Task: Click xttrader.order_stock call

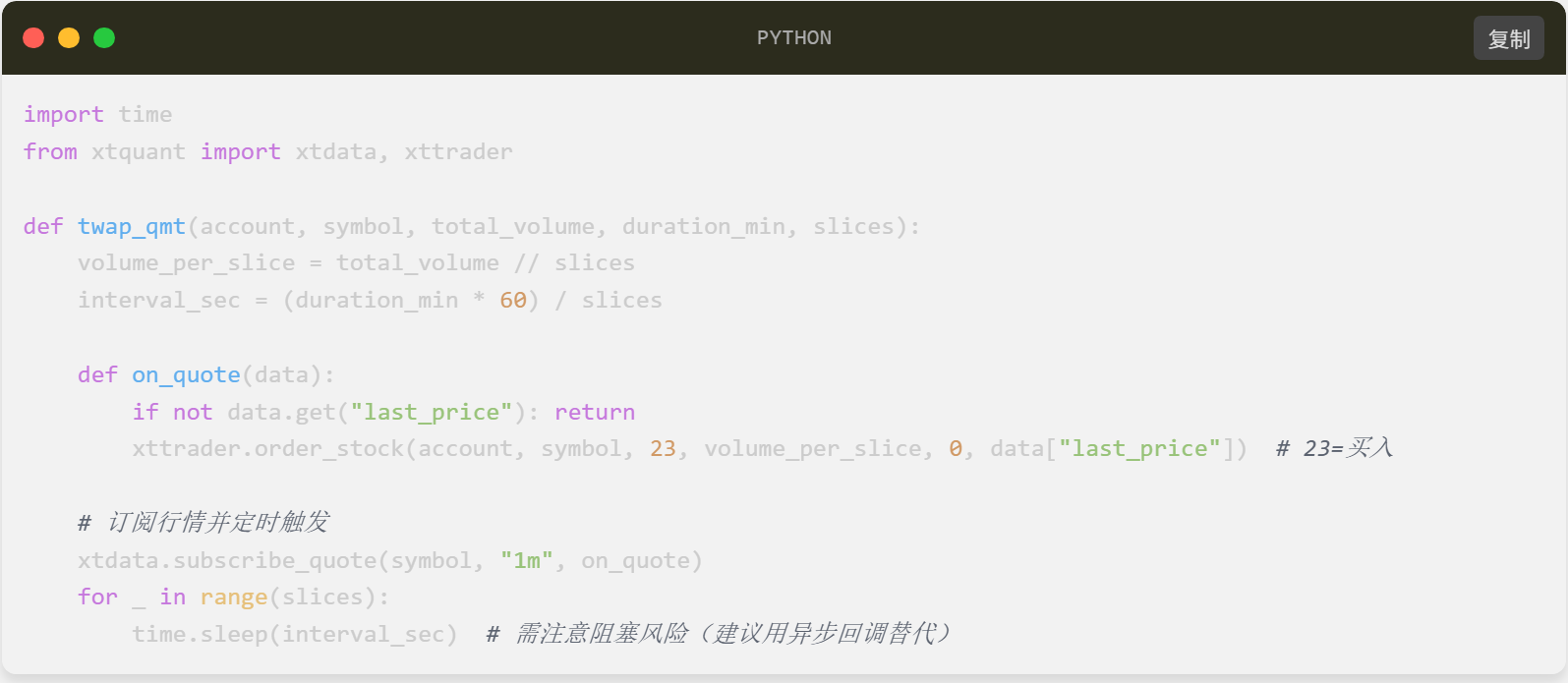Action: [268, 449]
